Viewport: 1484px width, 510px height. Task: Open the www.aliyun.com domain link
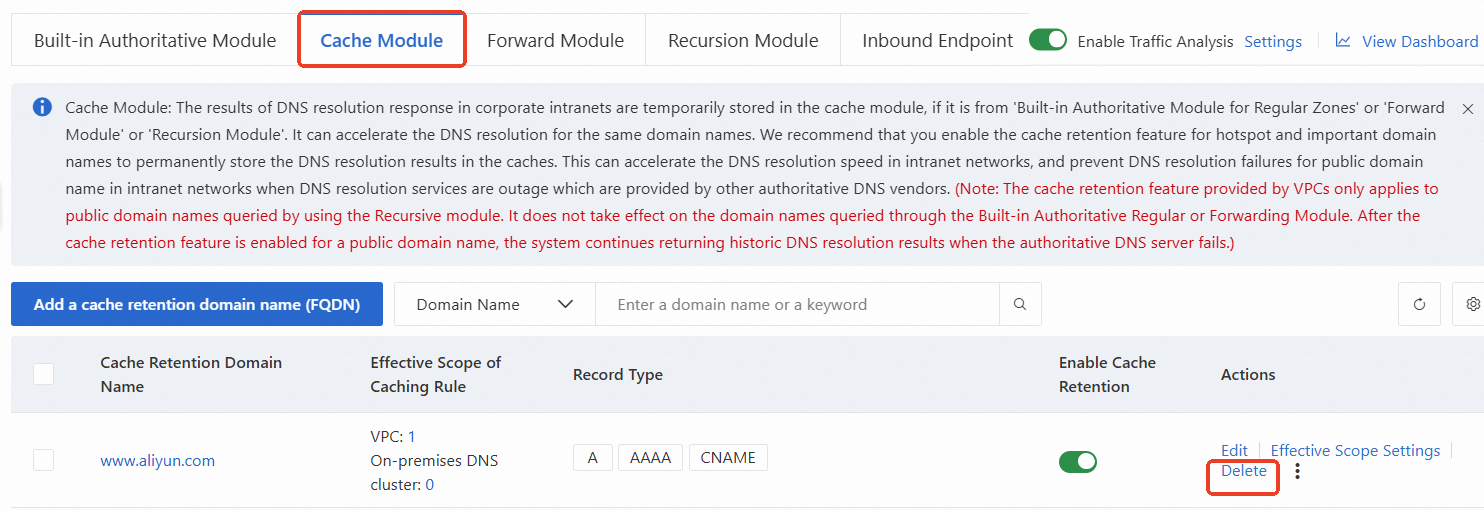(x=157, y=461)
